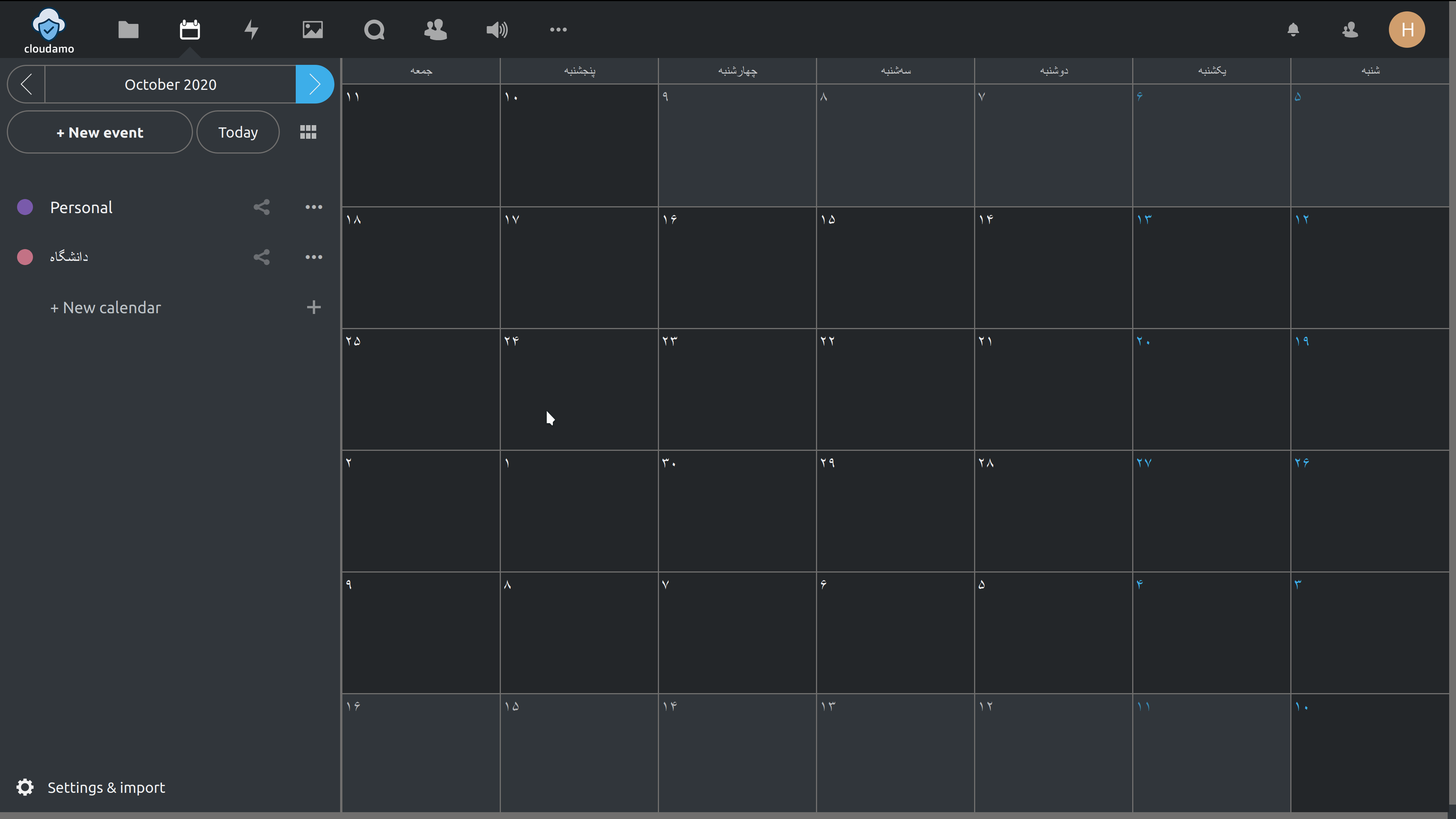The height and width of the screenshot is (819, 1456).
Task: Open the audio speaker app icon
Action: coord(497,30)
